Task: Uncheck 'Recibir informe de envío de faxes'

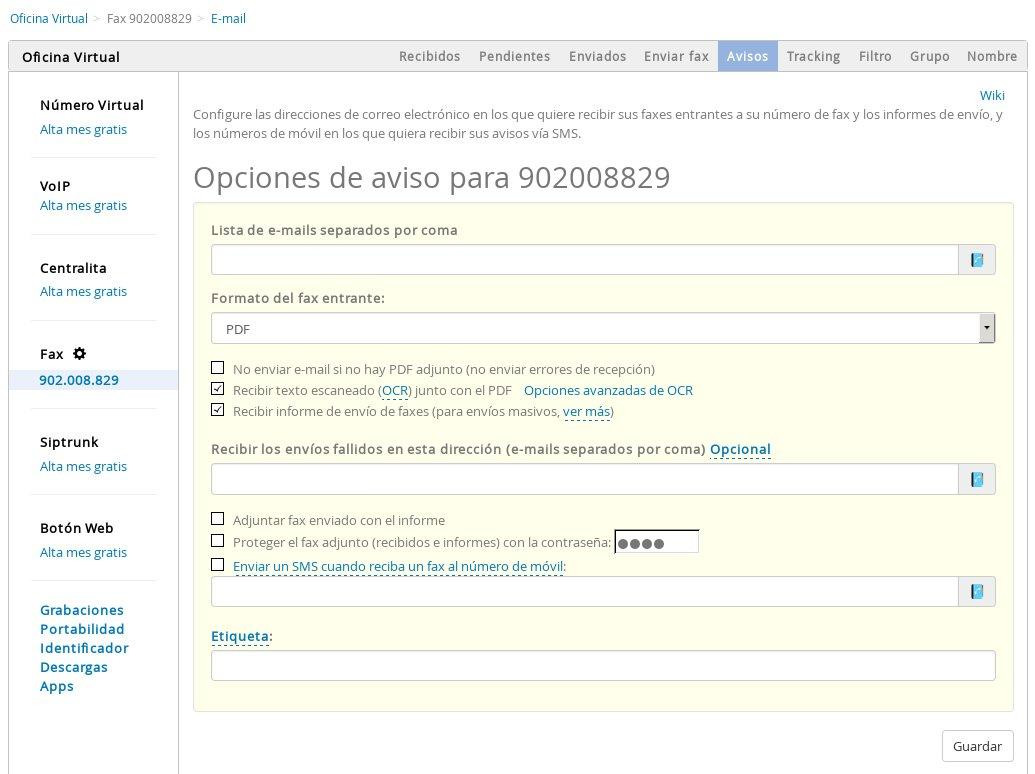Action: tap(218, 410)
